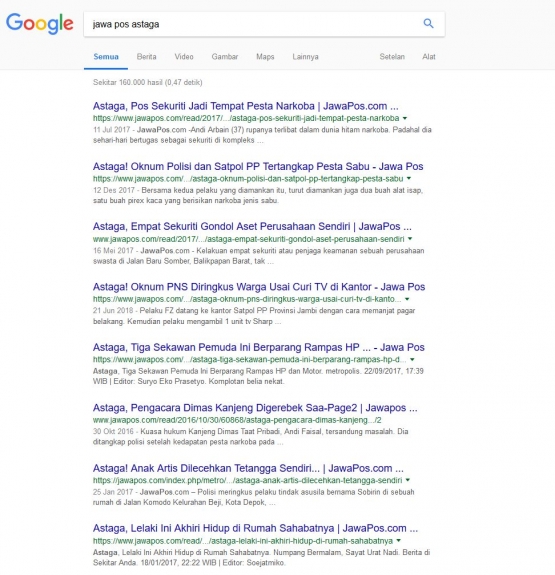
Task: Expand dropdown arrow beside empat-sekuriti-gondol-aset URL
Action: coord(410,239)
